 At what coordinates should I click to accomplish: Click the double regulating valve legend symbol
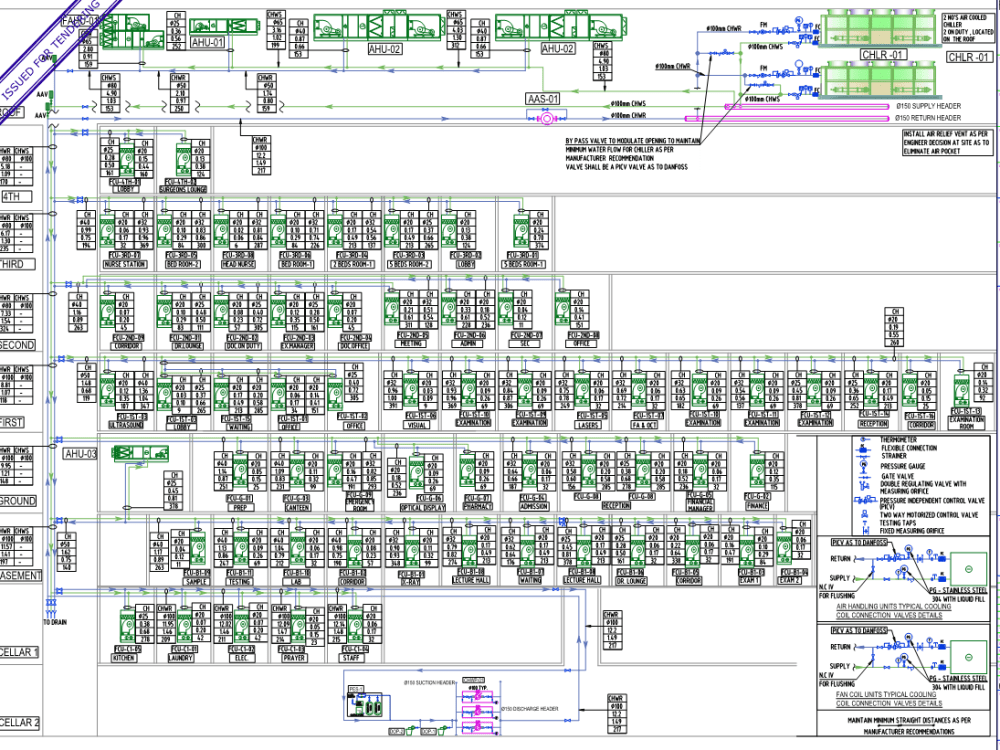[865, 487]
